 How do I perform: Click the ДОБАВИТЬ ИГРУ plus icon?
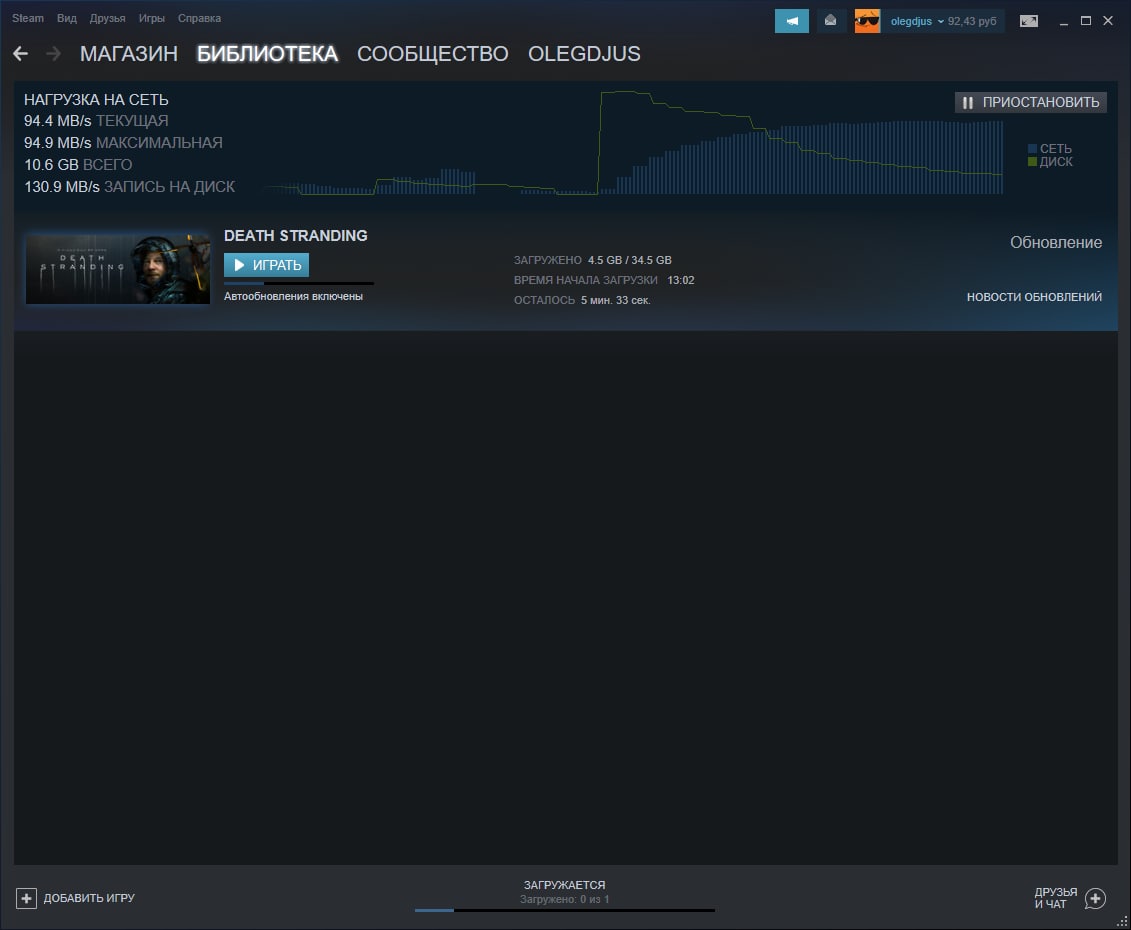(26, 898)
